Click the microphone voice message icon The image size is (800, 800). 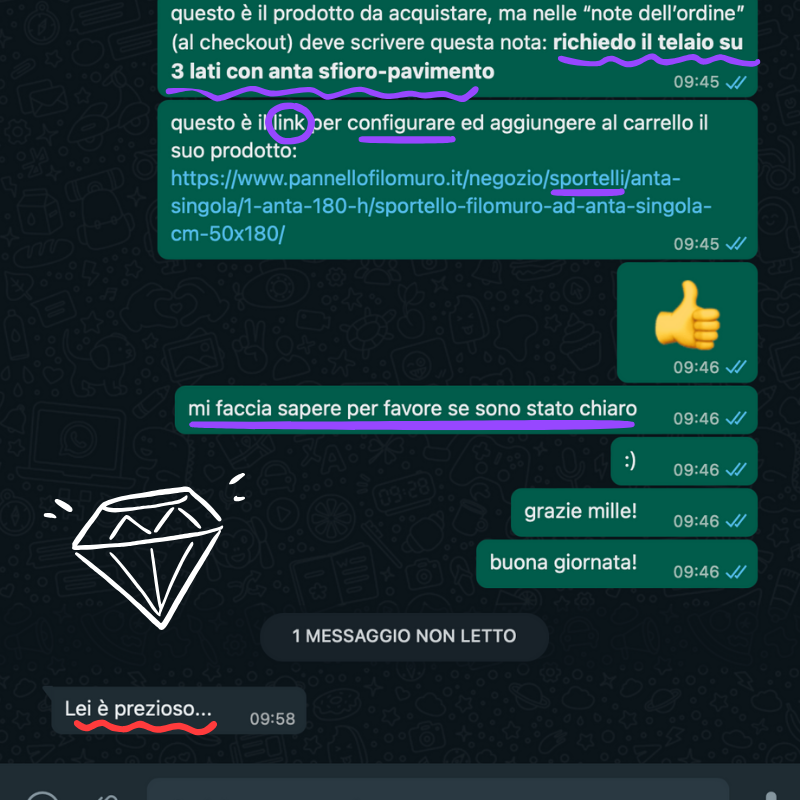[x=771, y=796]
